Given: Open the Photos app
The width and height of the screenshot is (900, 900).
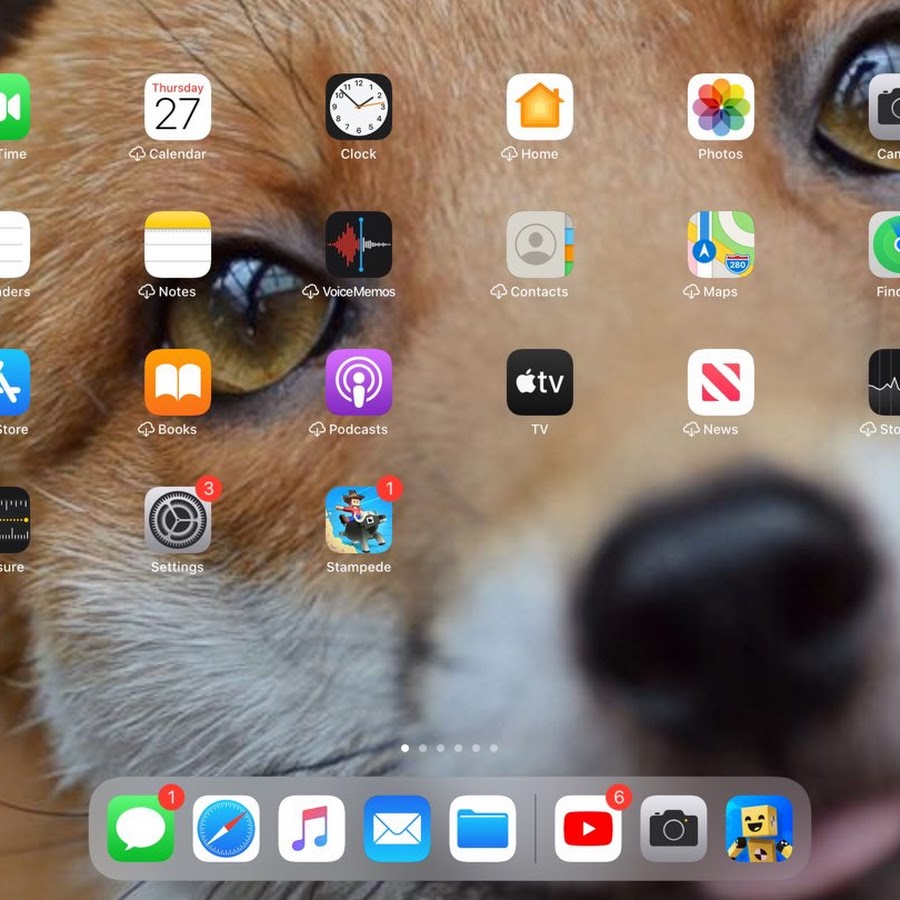Looking at the screenshot, I should [x=721, y=107].
